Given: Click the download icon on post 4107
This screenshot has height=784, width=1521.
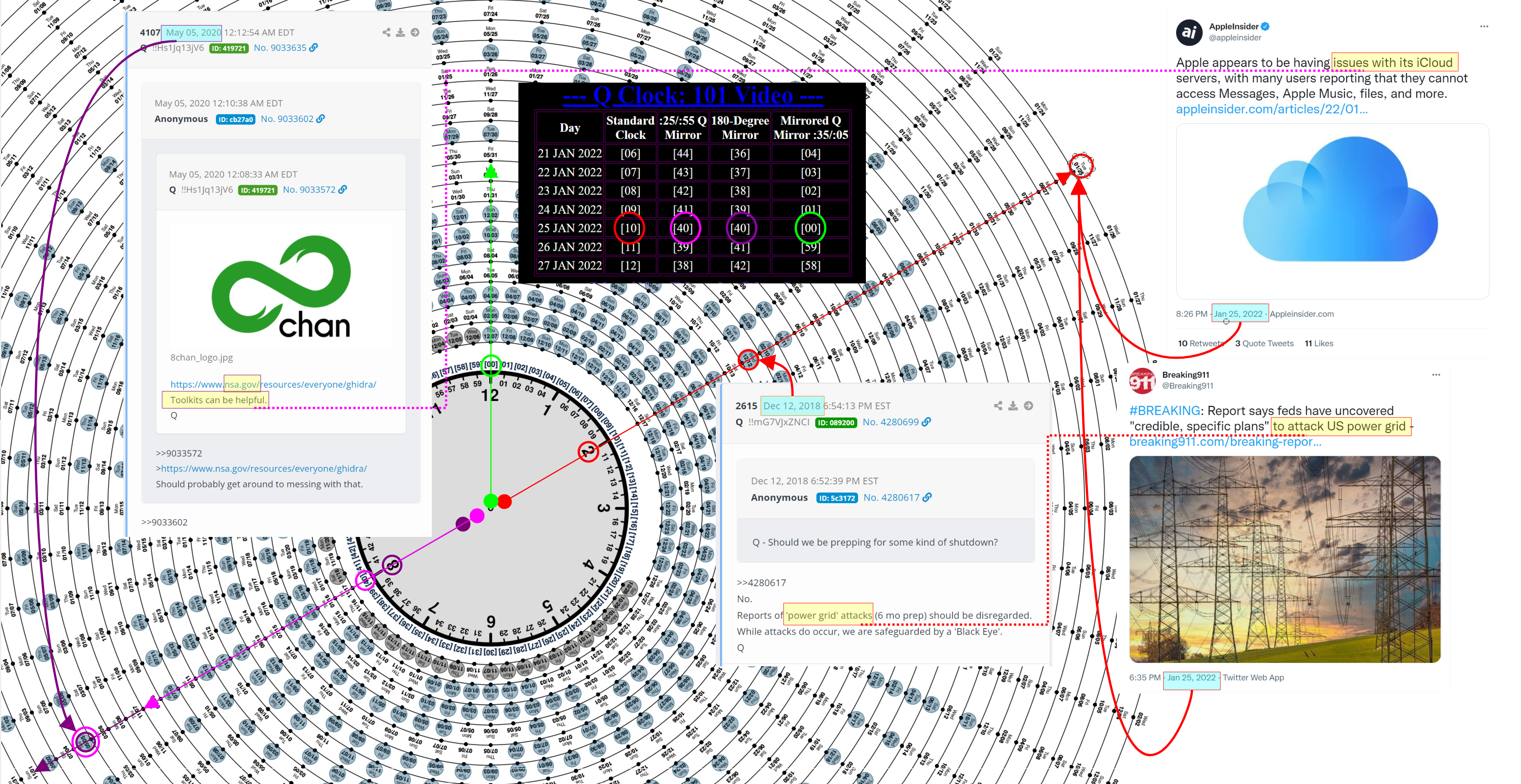Looking at the screenshot, I should (x=400, y=32).
